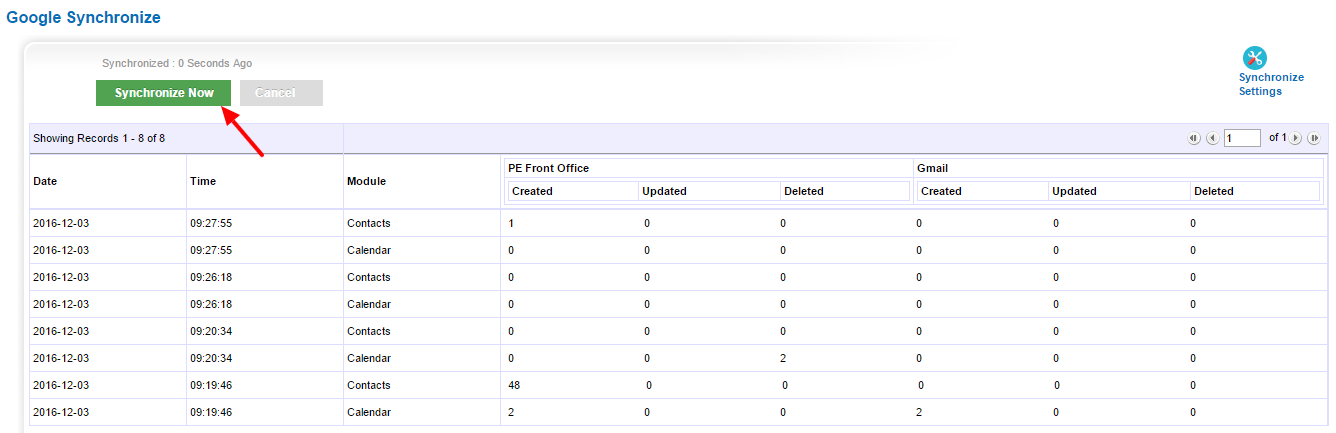Go to last page of records
The height and width of the screenshot is (433, 1336).
tap(1314, 138)
